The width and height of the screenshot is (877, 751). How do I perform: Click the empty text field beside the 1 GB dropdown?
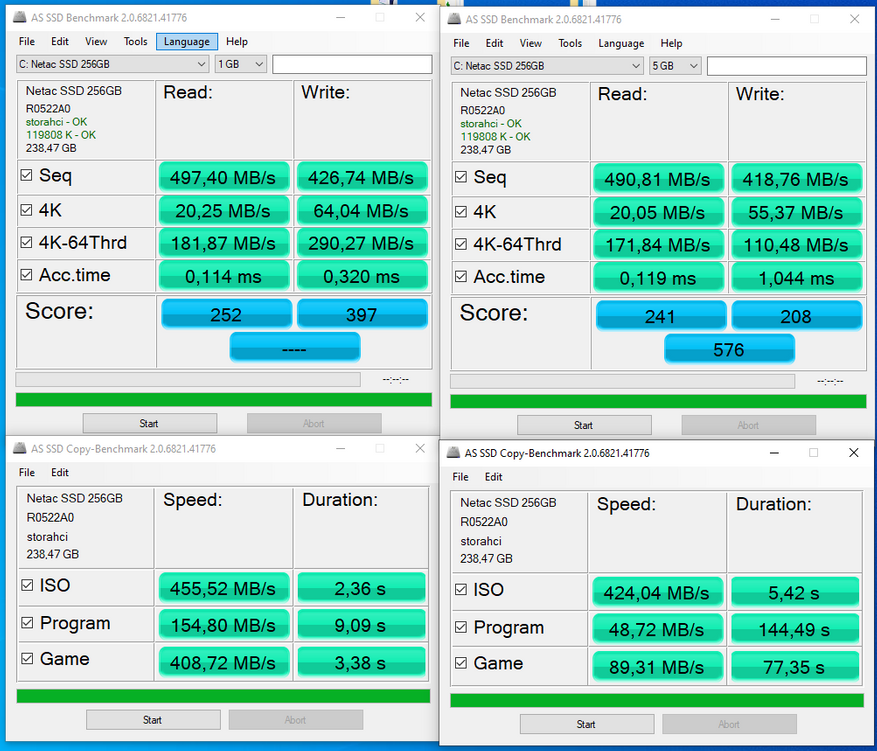[x=352, y=65]
